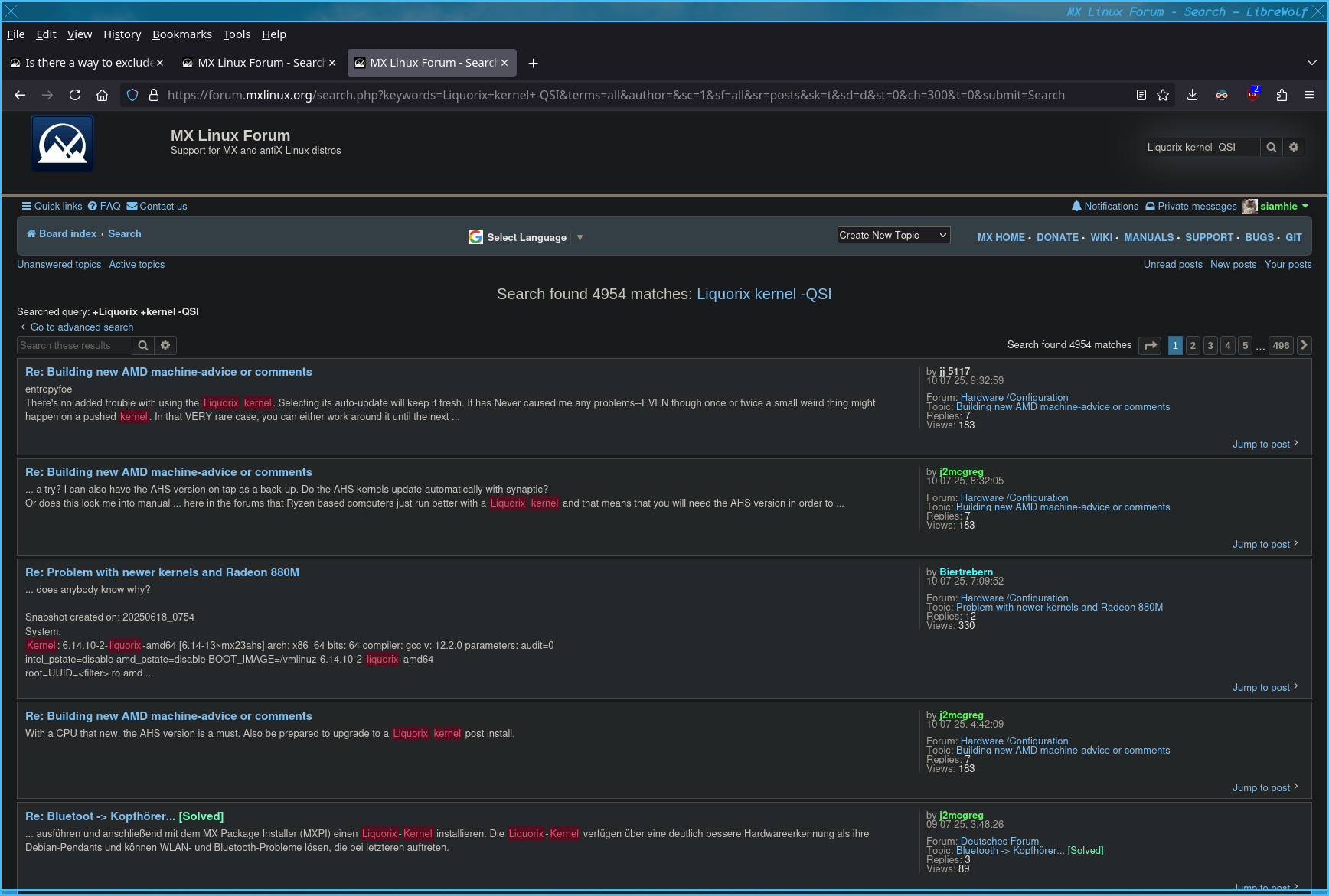The width and height of the screenshot is (1329, 896).
Task: Open the Bluetoot Kopfhörer Solved result title
Action: [125, 816]
